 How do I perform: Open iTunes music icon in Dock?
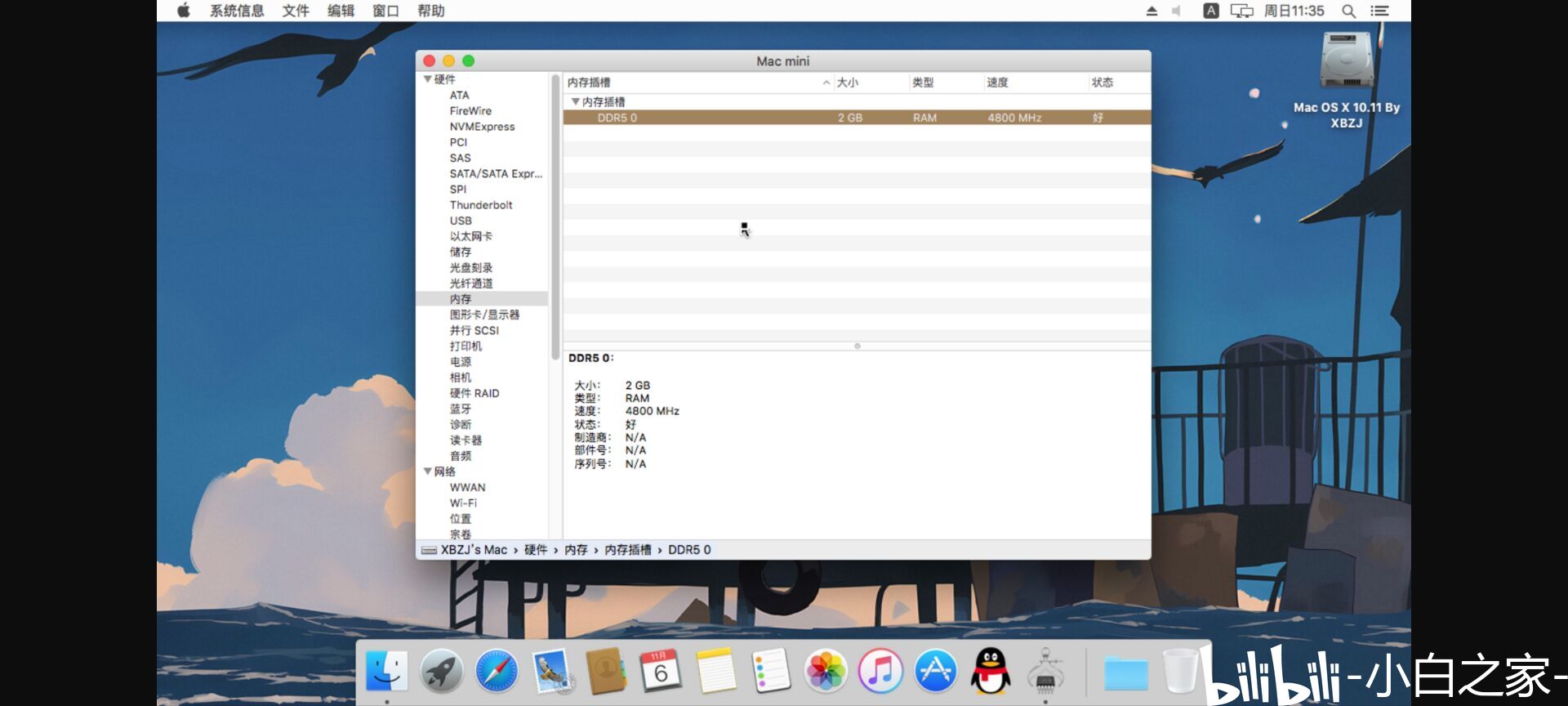(880, 672)
